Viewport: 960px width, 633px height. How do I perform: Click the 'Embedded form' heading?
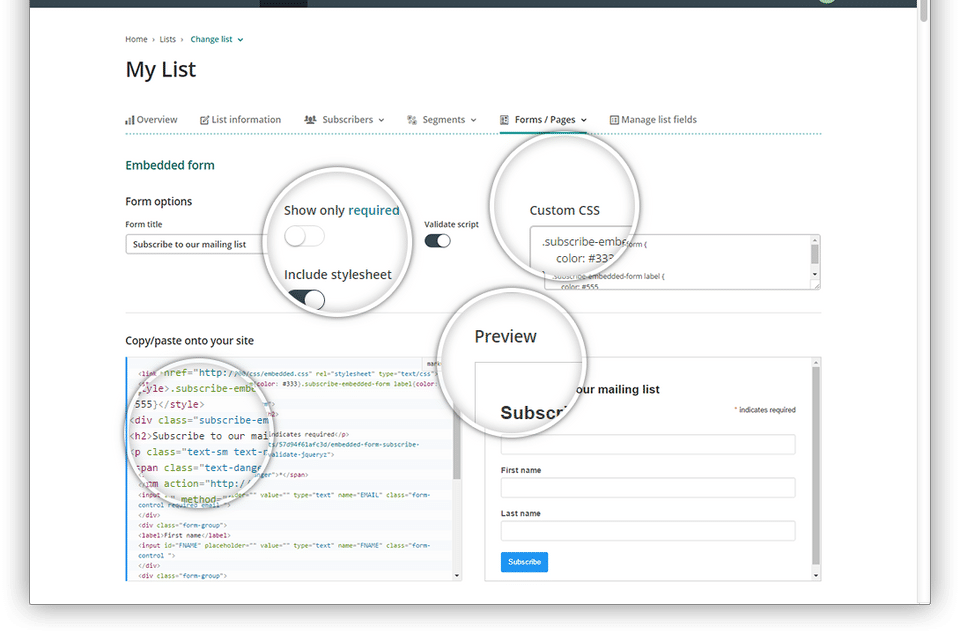click(170, 165)
